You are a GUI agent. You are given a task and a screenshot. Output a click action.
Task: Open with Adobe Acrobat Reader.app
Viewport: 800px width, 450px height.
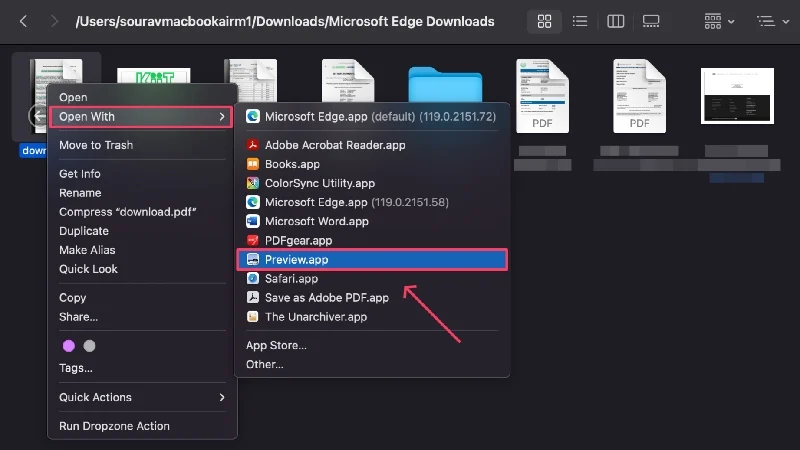click(334, 145)
